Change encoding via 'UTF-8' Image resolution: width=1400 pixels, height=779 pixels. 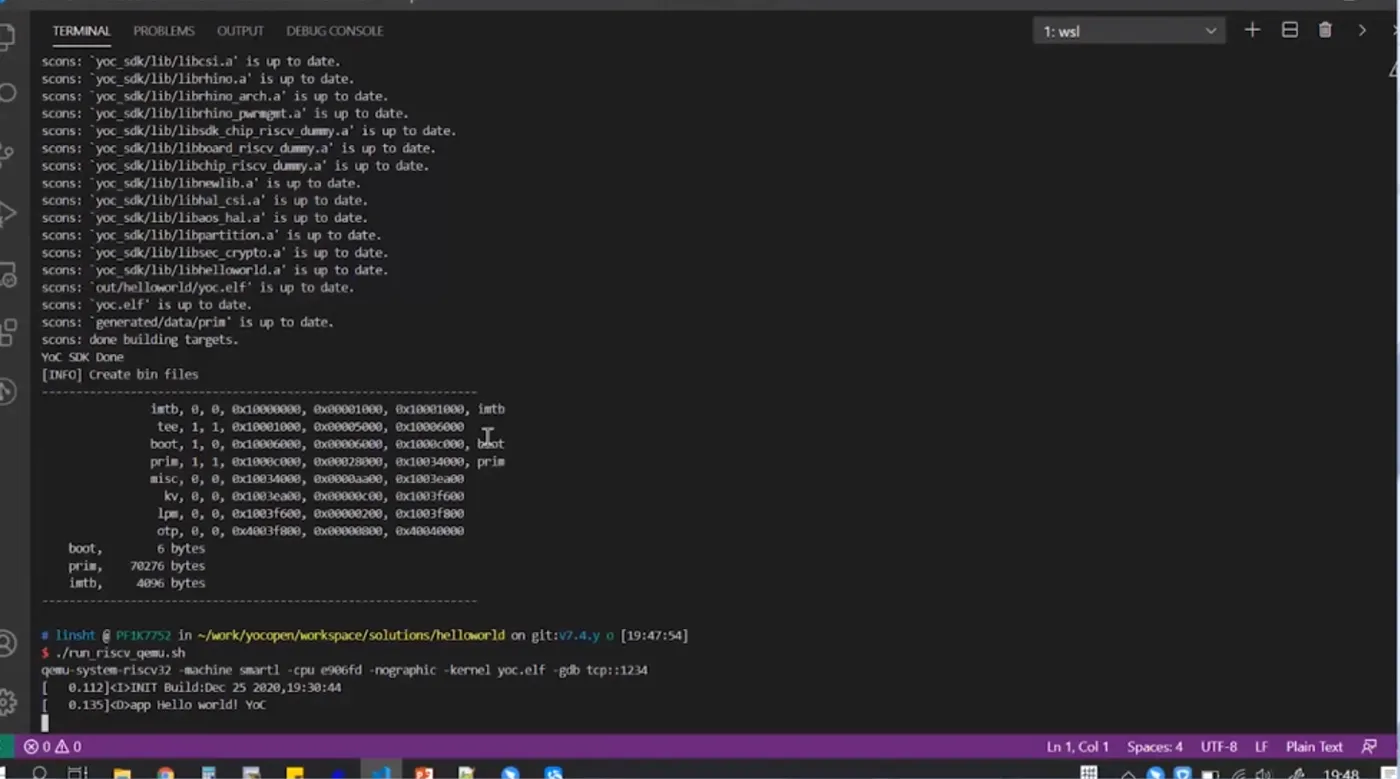pos(1219,747)
